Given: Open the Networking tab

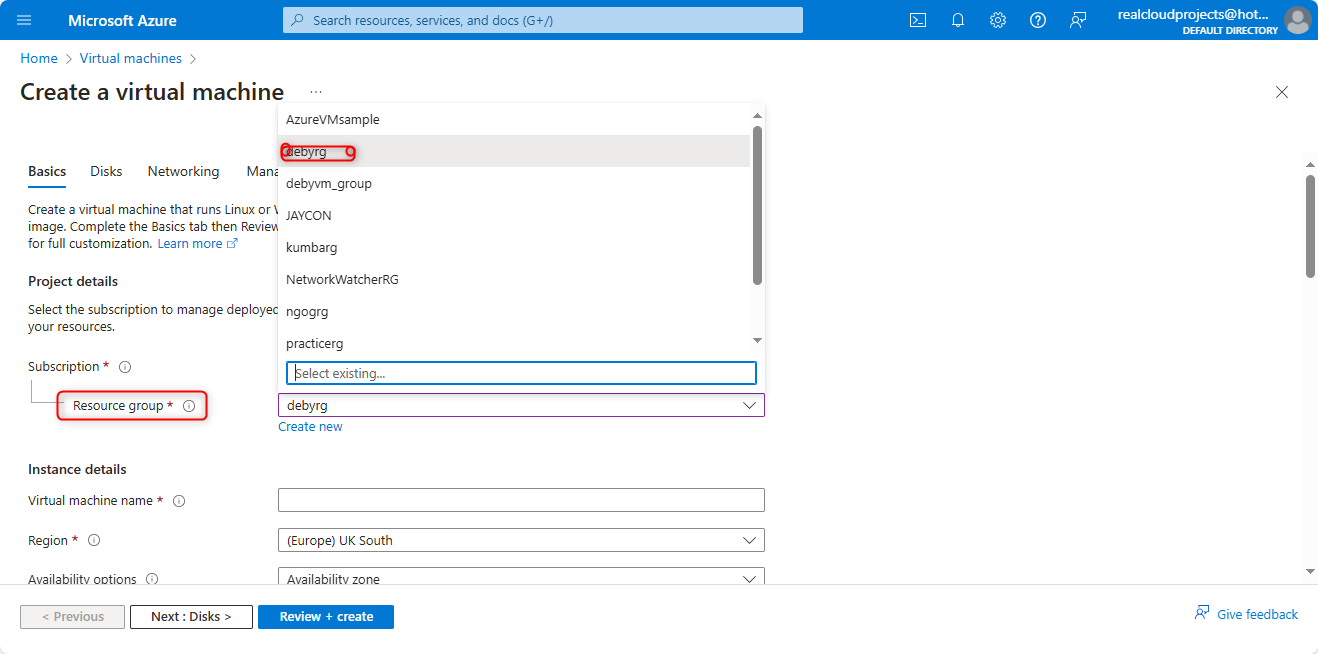Looking at the screenshot, I should tap(183, 172).
